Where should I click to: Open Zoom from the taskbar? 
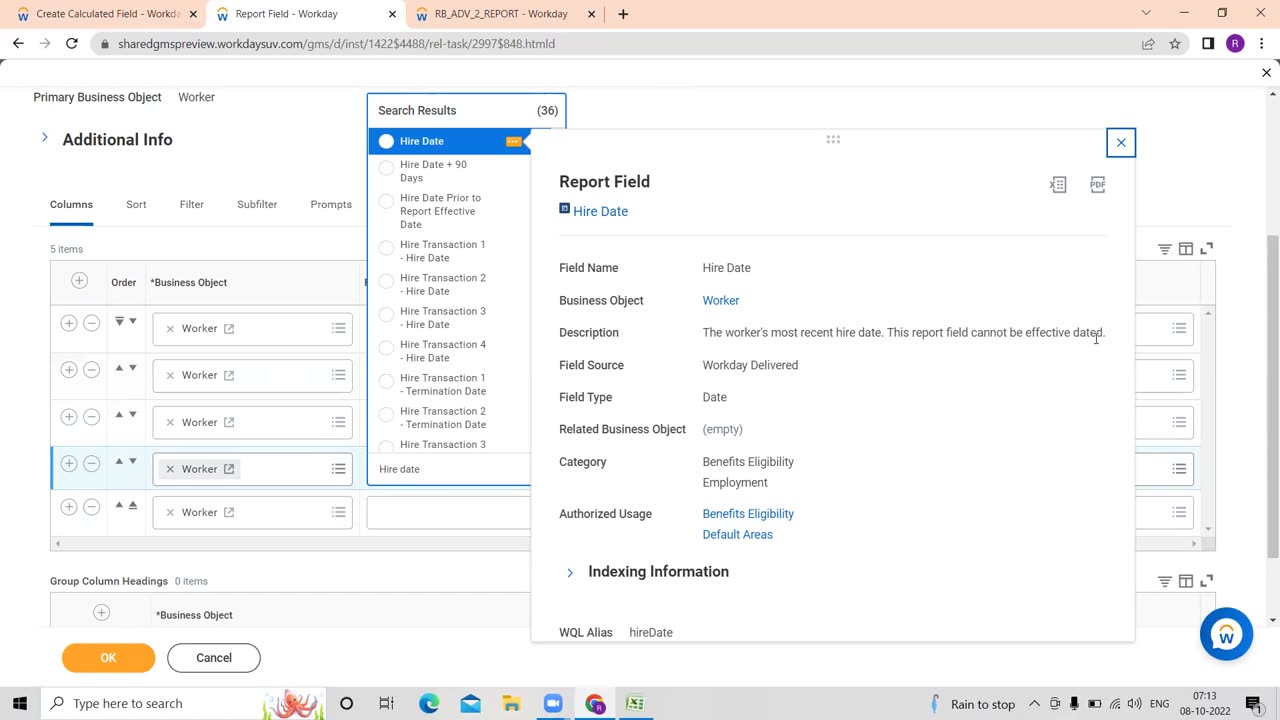[553, 703]
